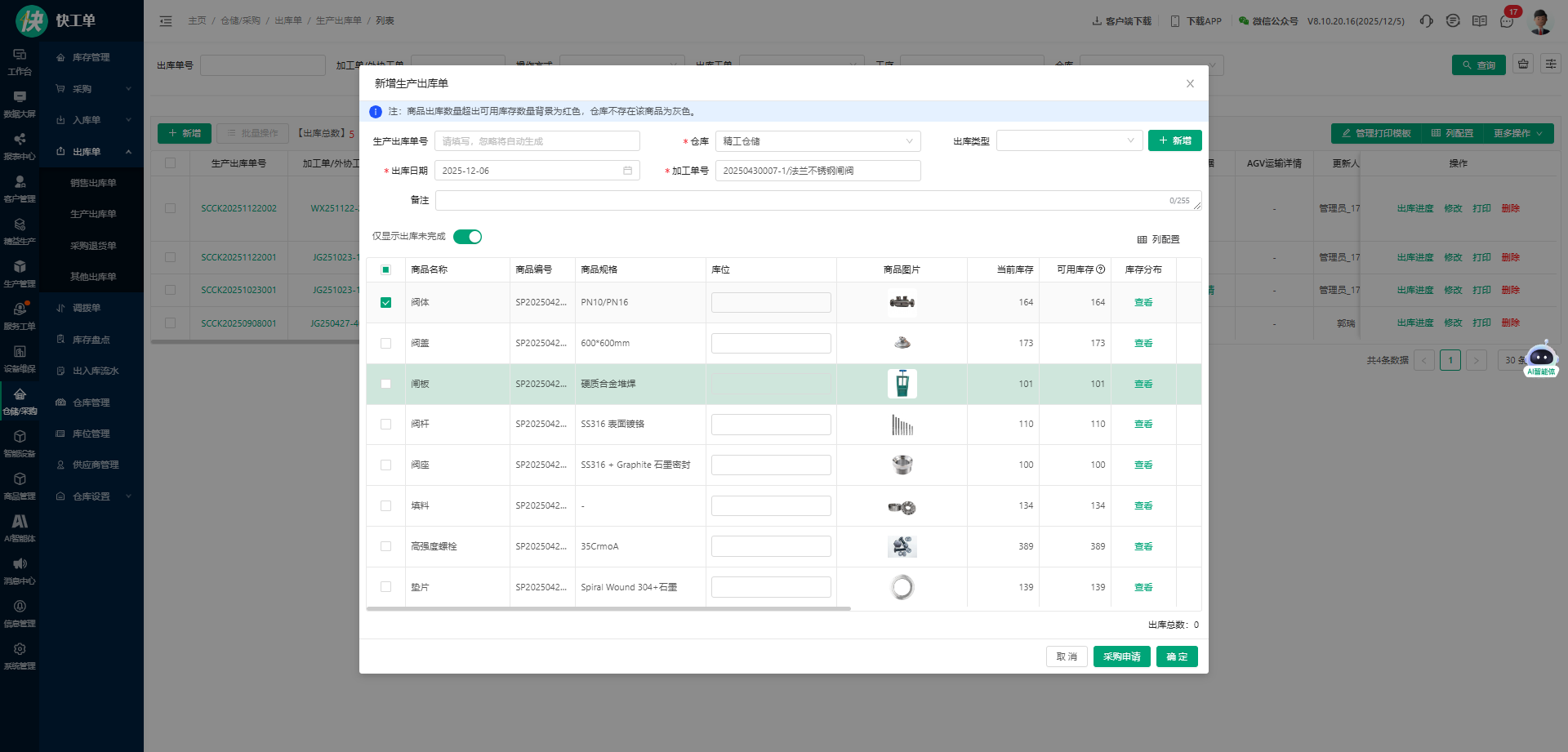Expand the 出库类型 dropdown
This screenshot has height=752, width=1568.
point(1067,141)
